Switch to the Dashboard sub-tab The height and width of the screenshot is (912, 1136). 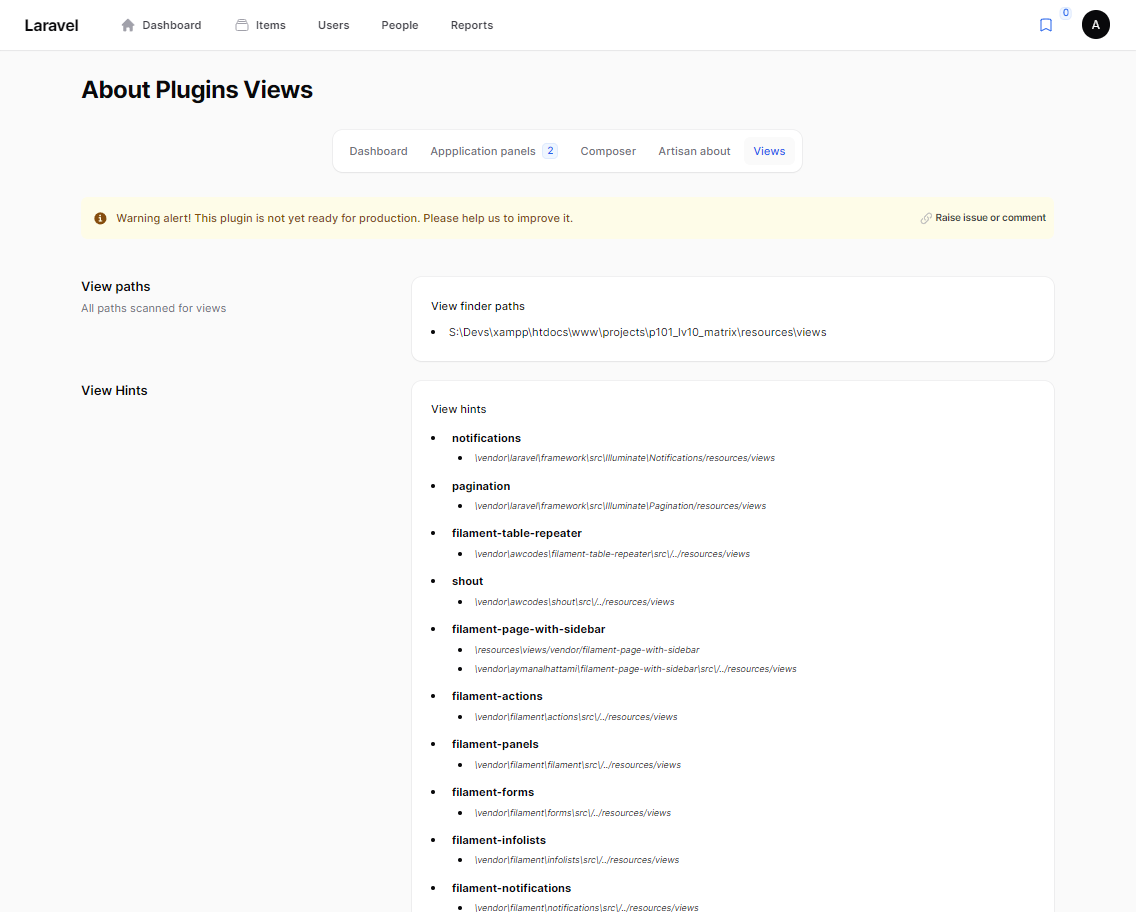[x=378, y=151]
